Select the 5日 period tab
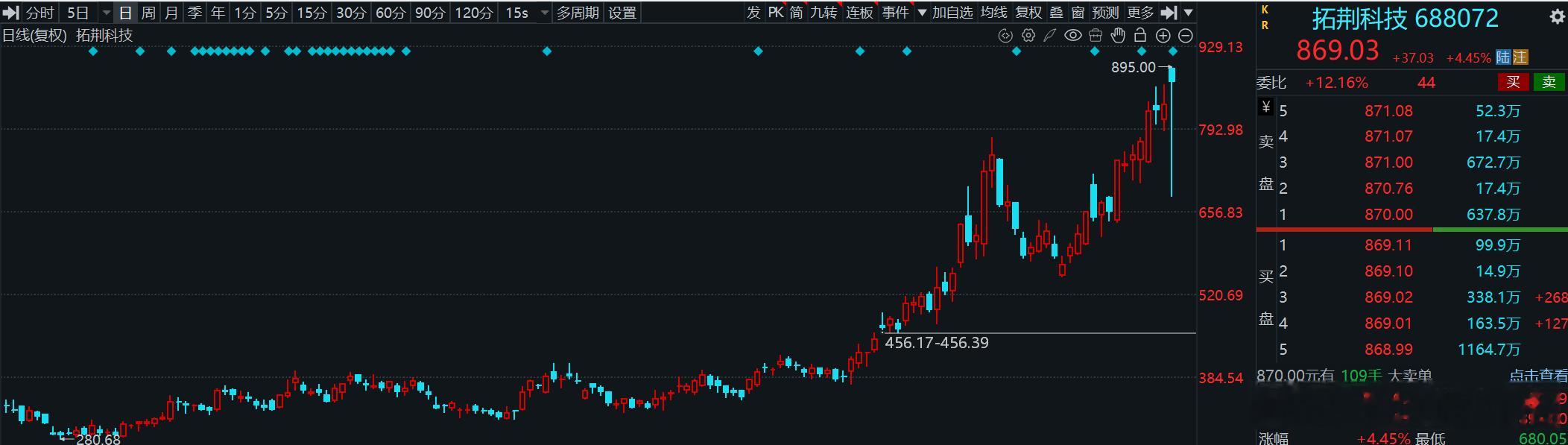This screenshot has height=445, width=1568. click(78, 13)
